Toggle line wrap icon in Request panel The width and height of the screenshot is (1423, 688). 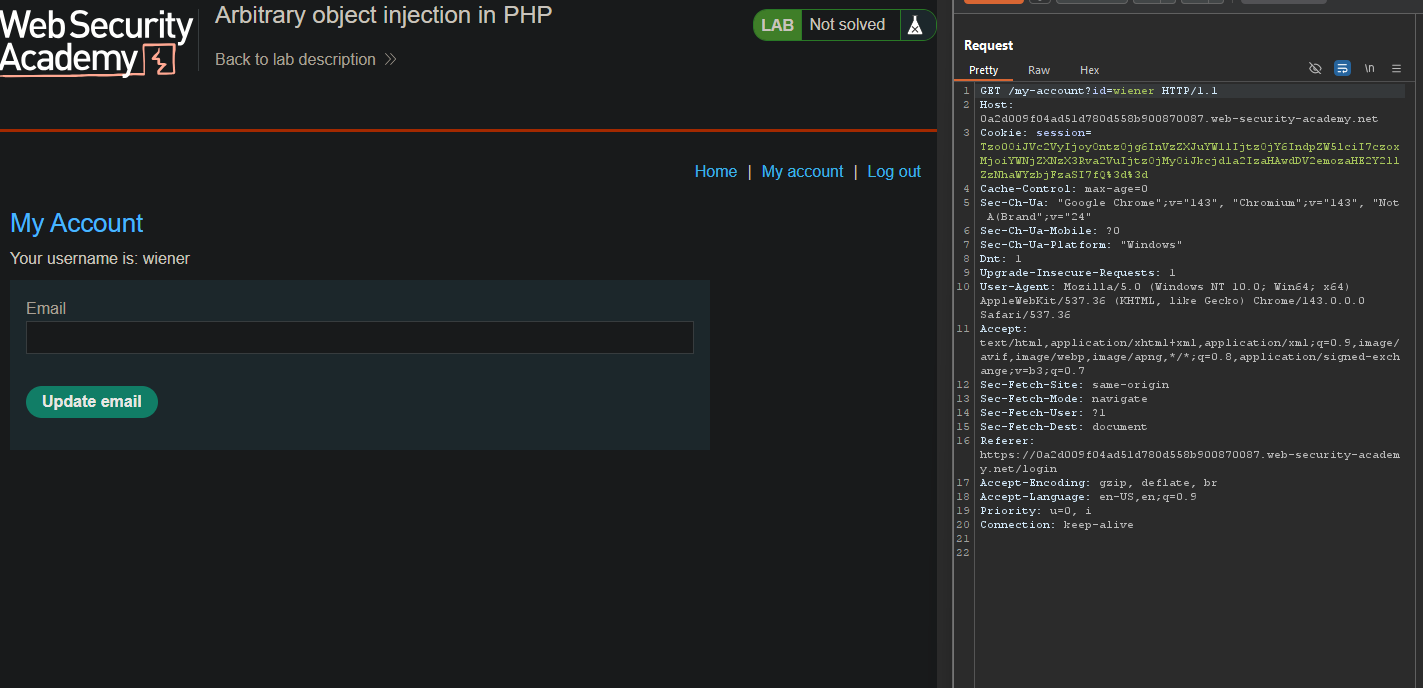coord(1342,69)
